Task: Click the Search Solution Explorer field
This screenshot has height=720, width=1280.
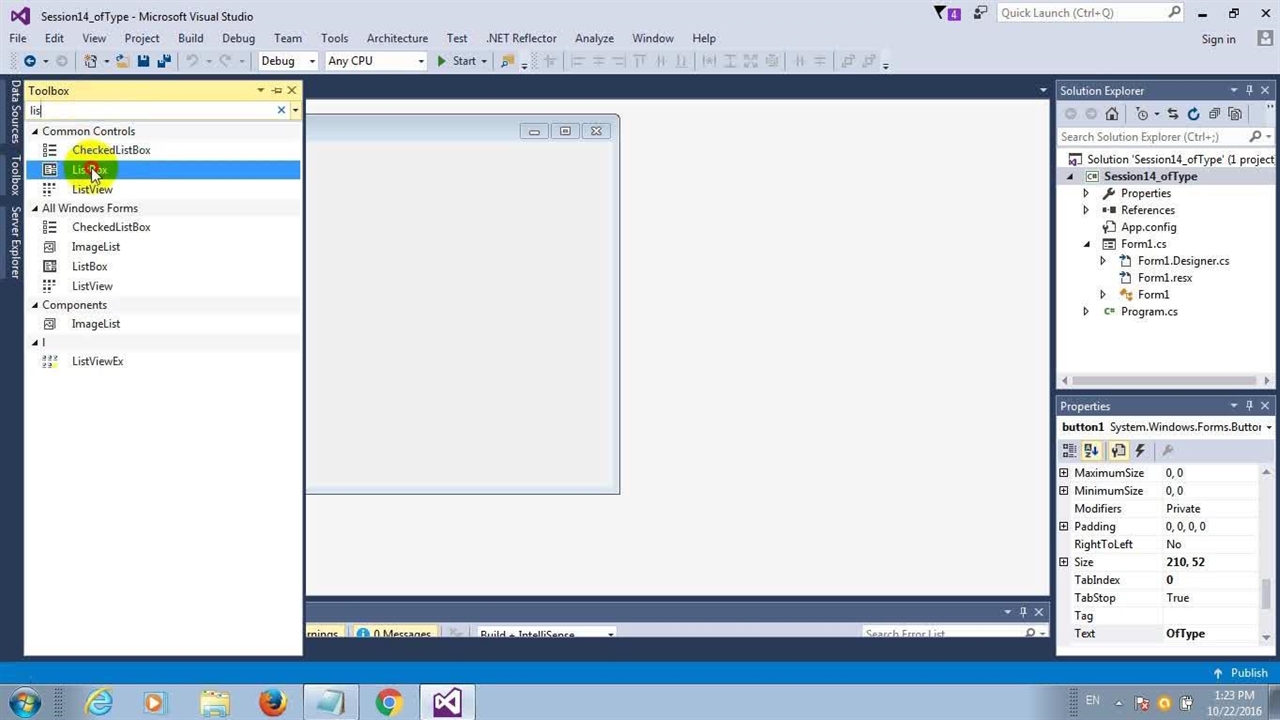Action: [x=1150, y=137]
